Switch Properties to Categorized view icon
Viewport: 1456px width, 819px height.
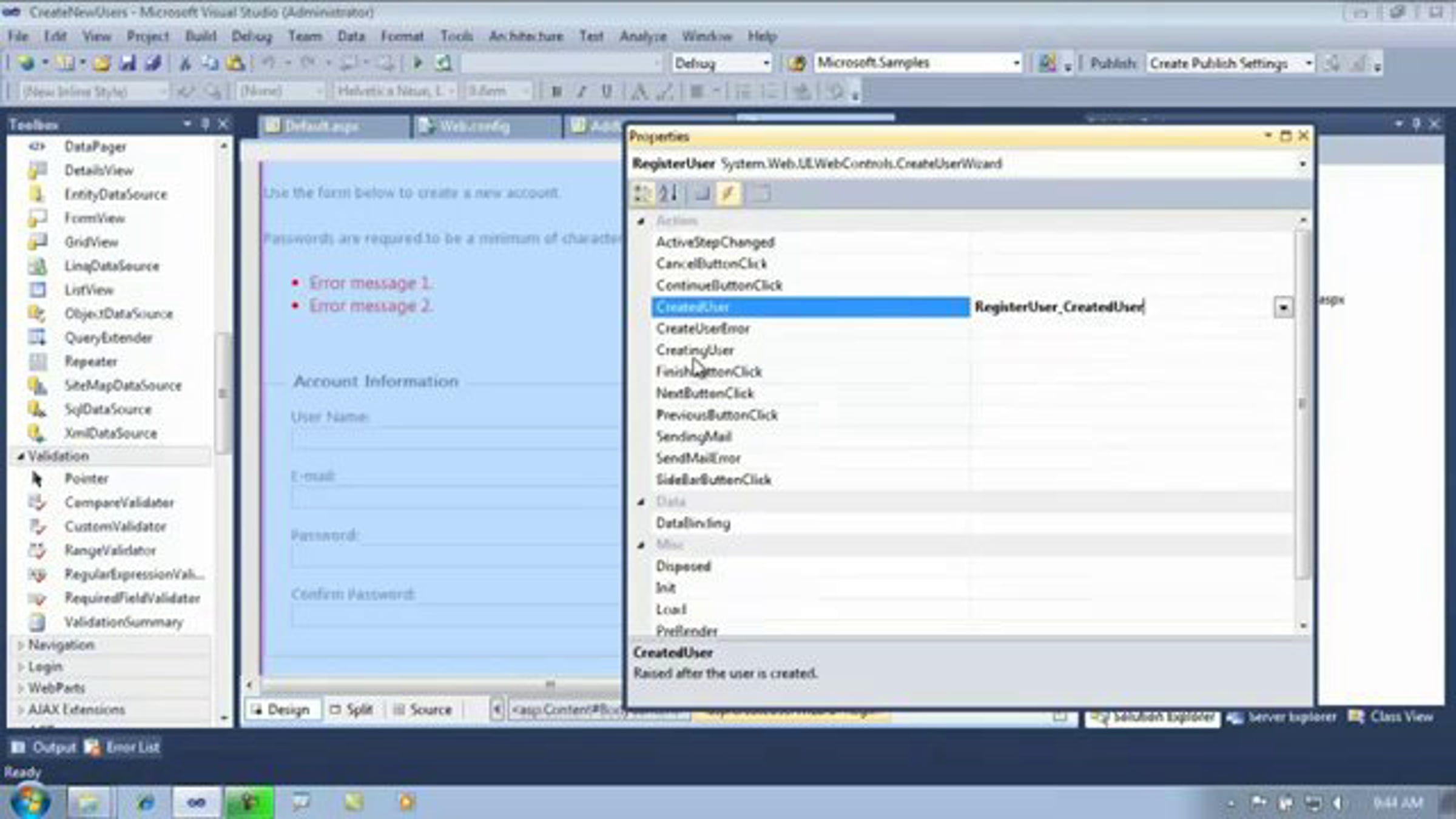coord(642,194)
